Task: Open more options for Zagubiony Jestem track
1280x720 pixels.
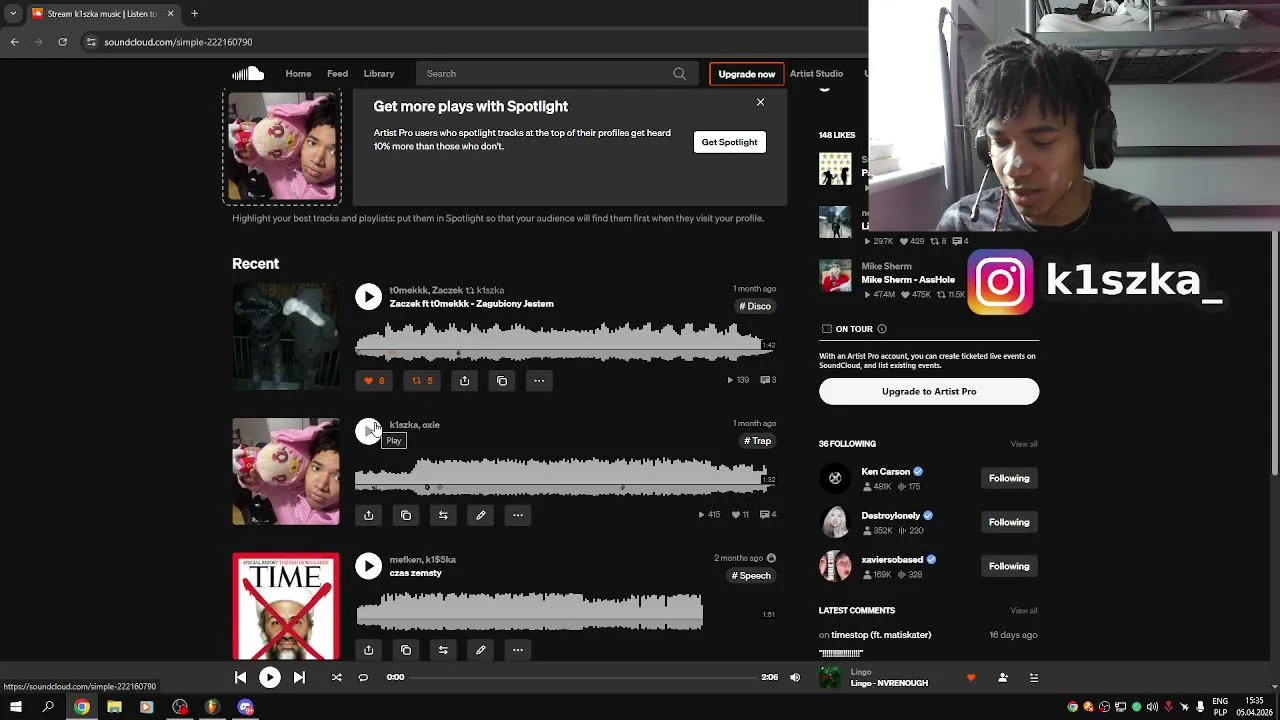Action: 539,380
